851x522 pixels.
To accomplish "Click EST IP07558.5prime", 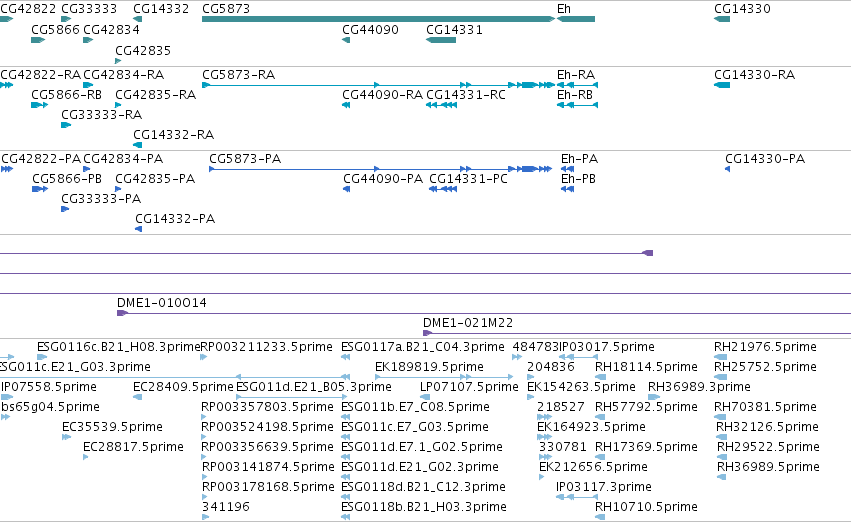I will (49, 387).
